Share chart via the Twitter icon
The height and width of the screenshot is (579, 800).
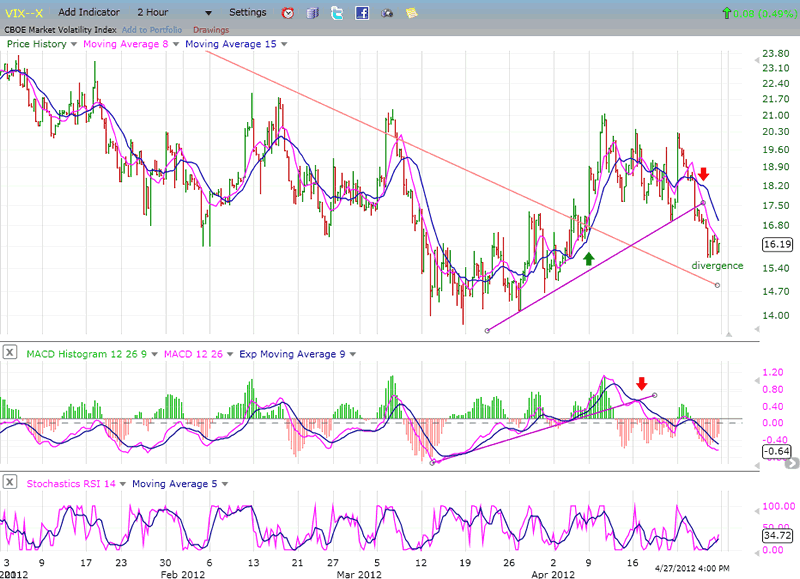tap(337, 13)
